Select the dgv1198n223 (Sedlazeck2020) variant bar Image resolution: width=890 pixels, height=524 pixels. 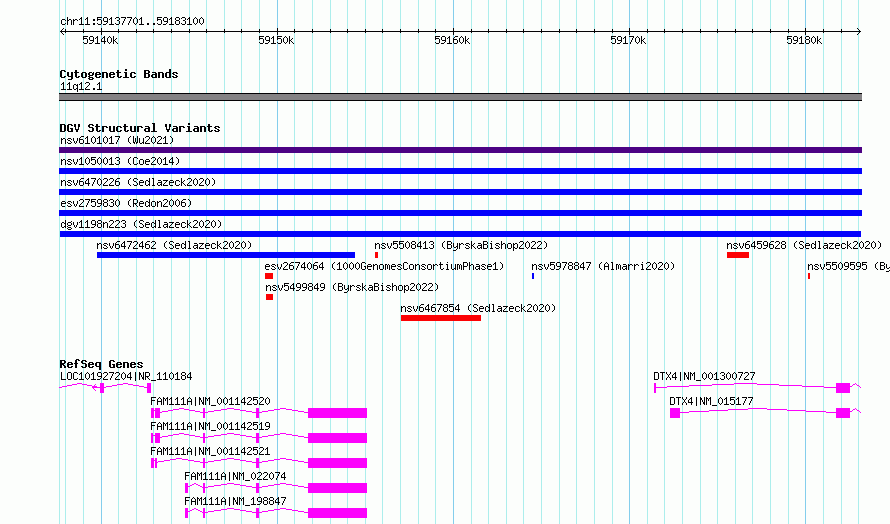(460, 234)
